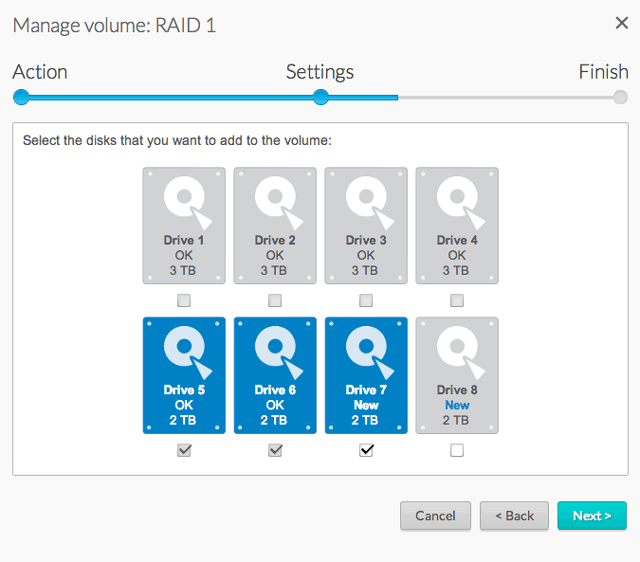Screen dimensions: 640x562
Task: Go to the Action step label
Action: (40, 72)
